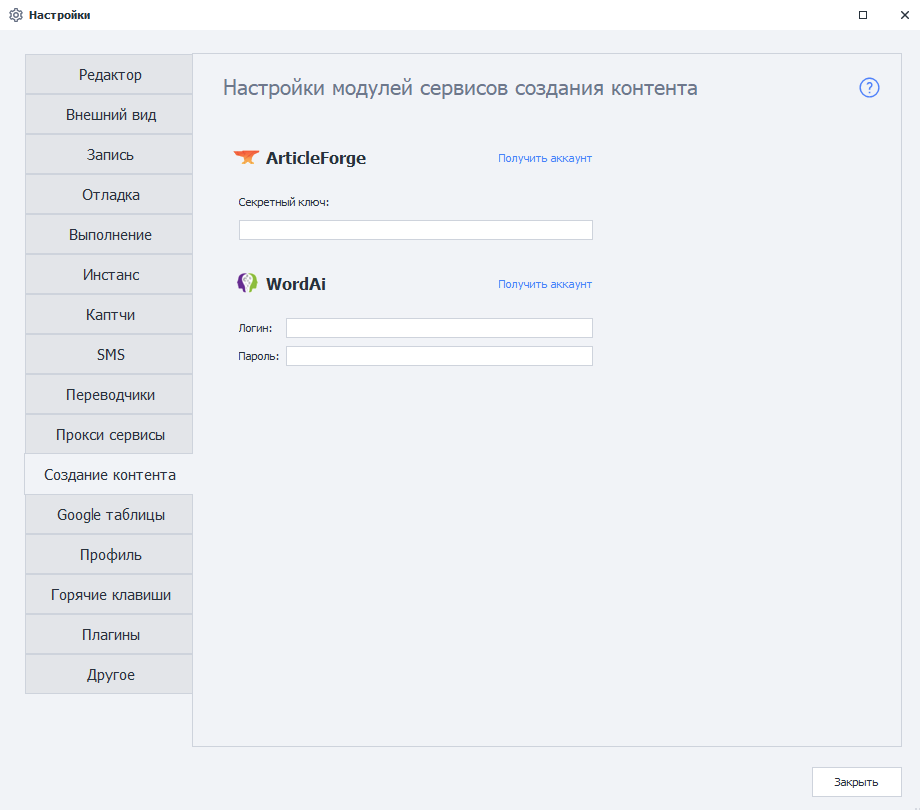
Task: Focus the Секретный ключ input field
Action: [x=415, y=230]
